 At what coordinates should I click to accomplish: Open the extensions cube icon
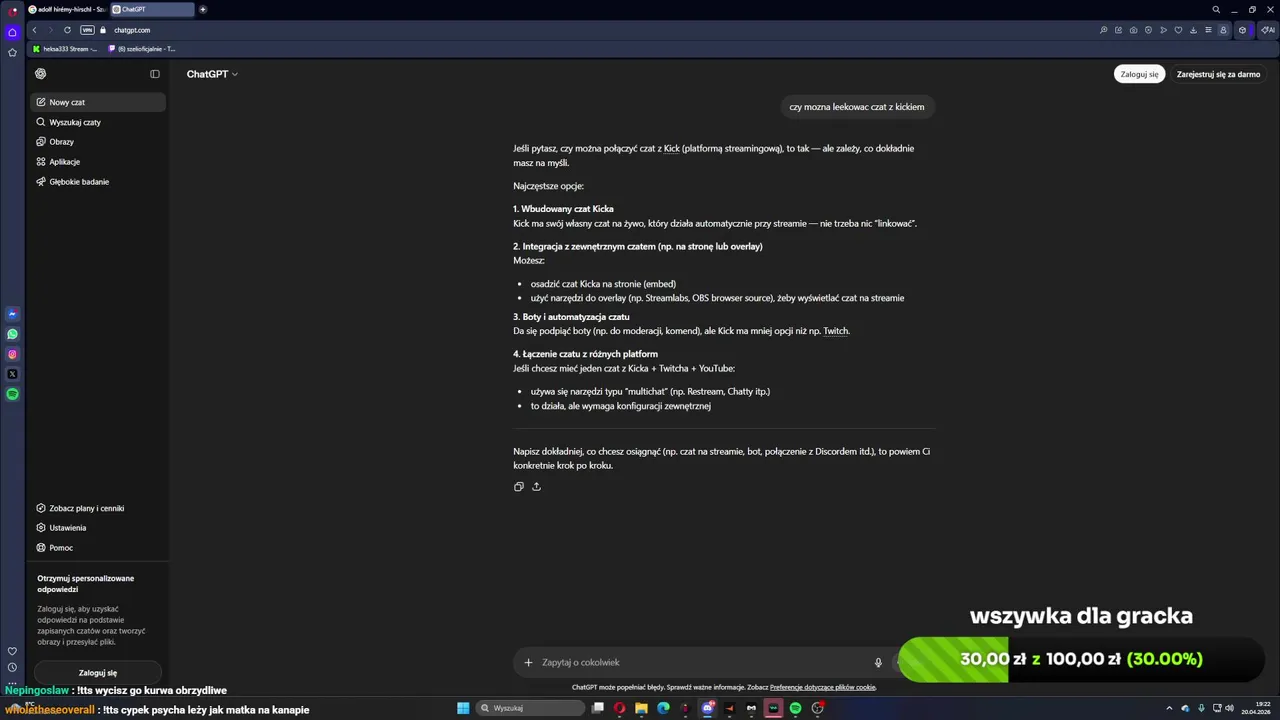pyautogui.click(x=1243, y=30)
